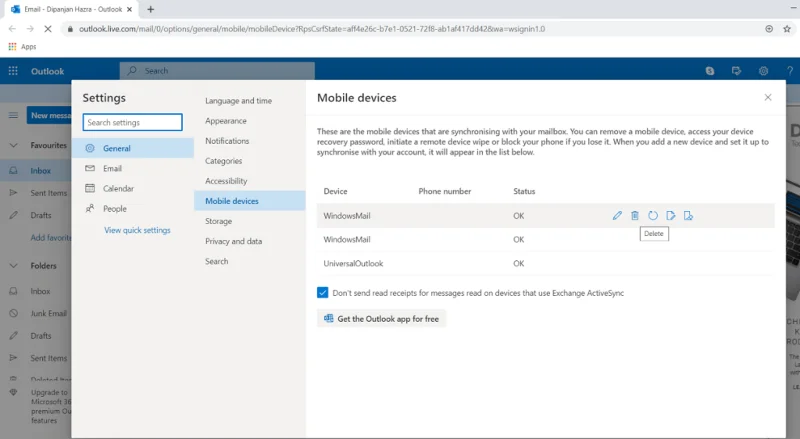
Task: Click the Search settings input field
Action: 132,122
